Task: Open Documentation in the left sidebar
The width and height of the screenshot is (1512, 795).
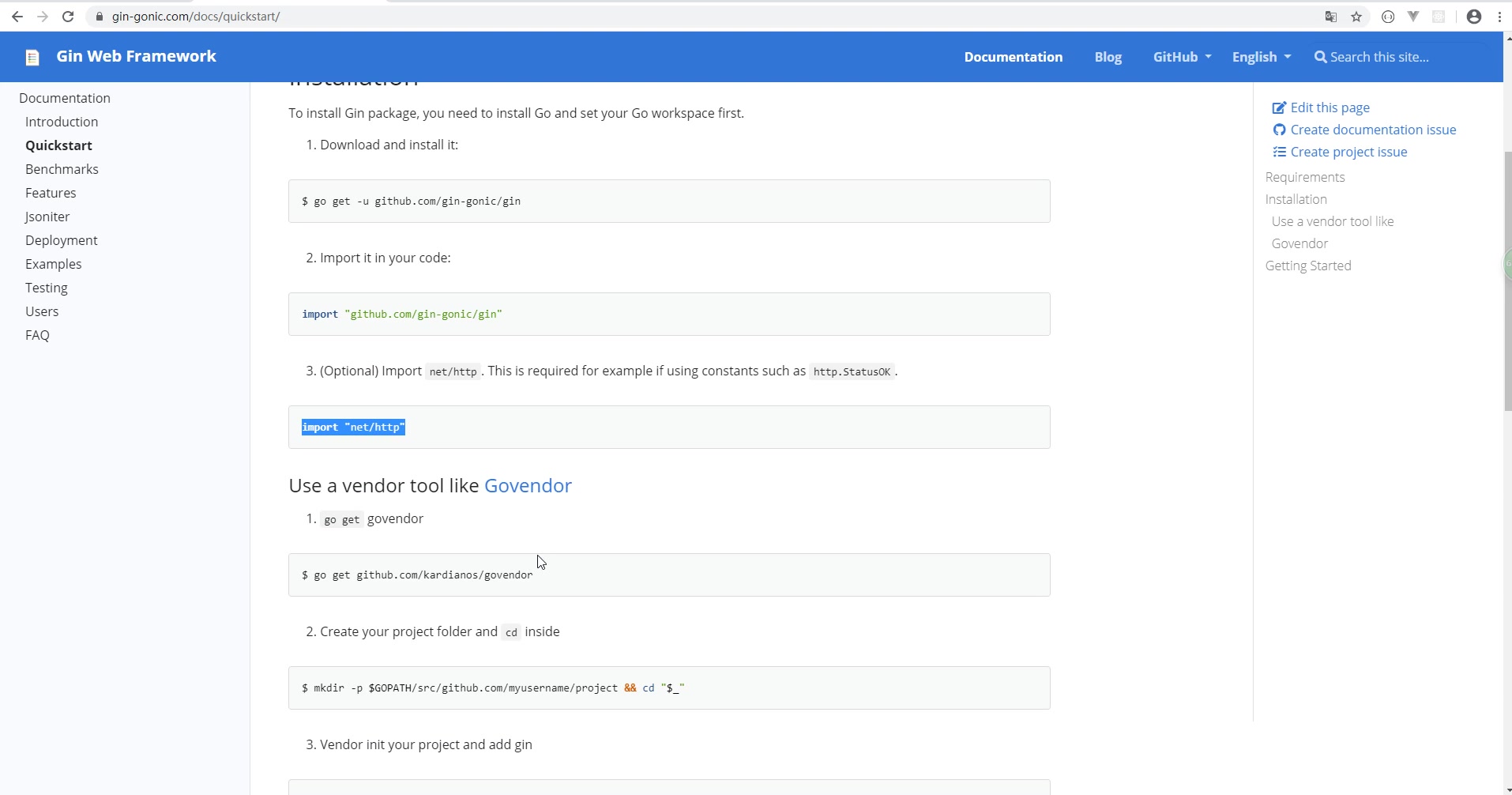Action: pos(65,98)
